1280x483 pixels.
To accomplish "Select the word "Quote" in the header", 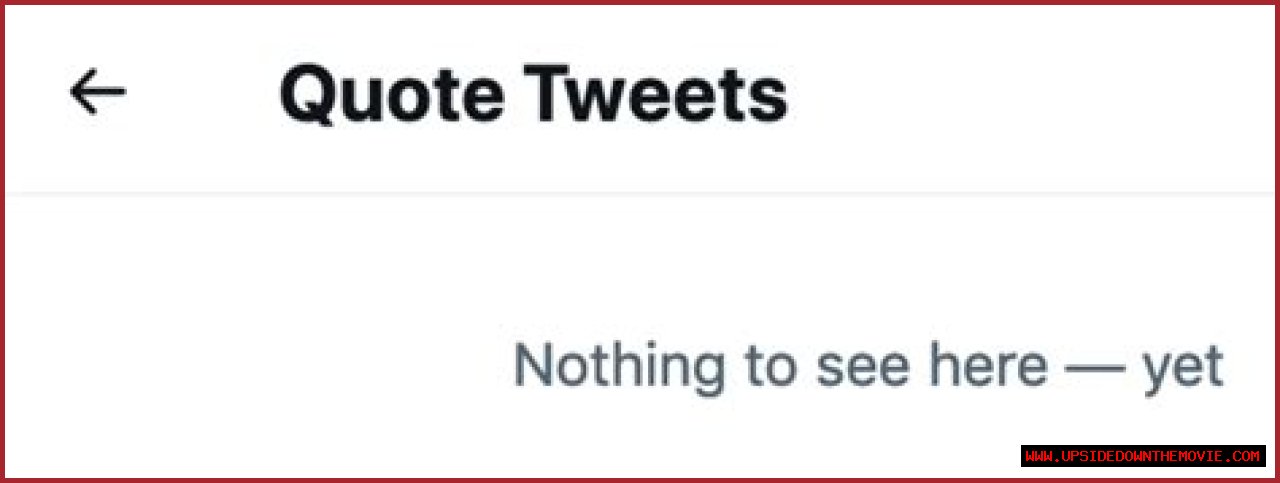I will 392,96.
